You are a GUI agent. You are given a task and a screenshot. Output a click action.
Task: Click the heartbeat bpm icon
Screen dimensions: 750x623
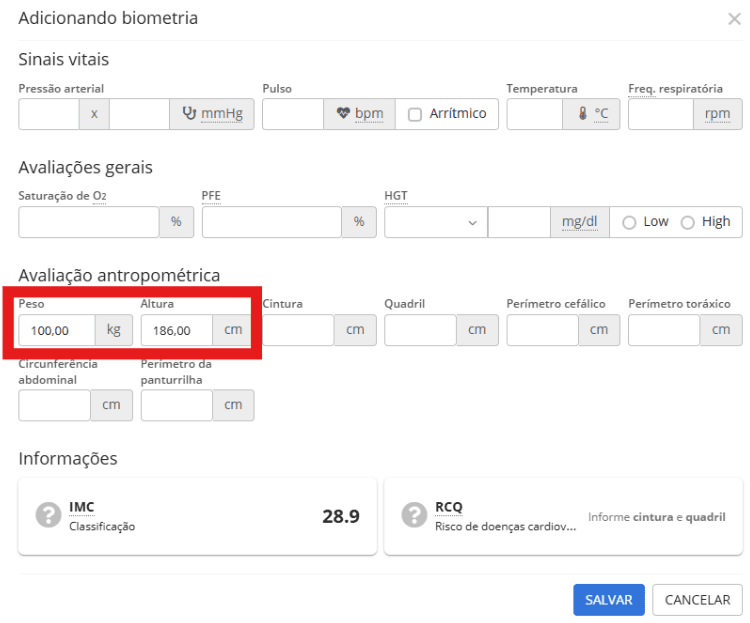(x=343, y=114)
